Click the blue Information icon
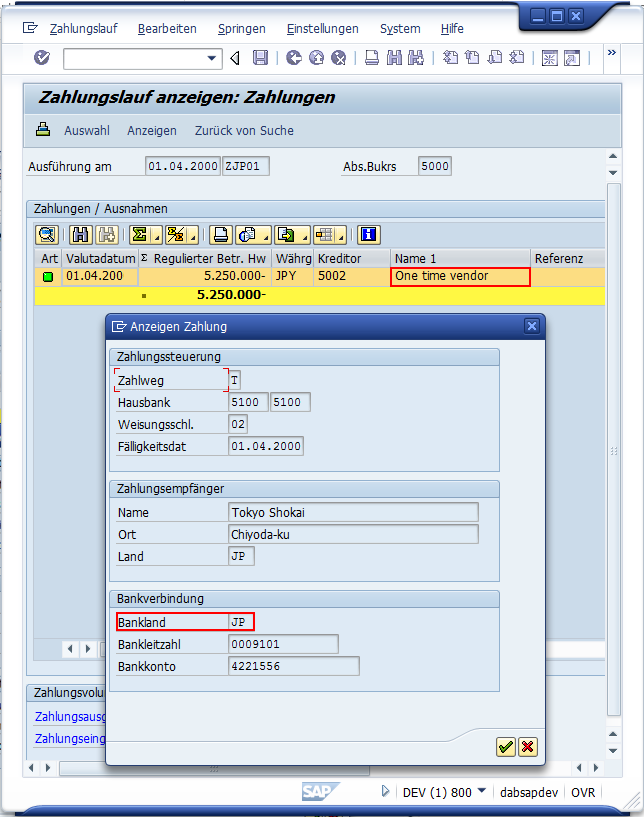Screen dimensions: 644x817 (x=369, y=235)
